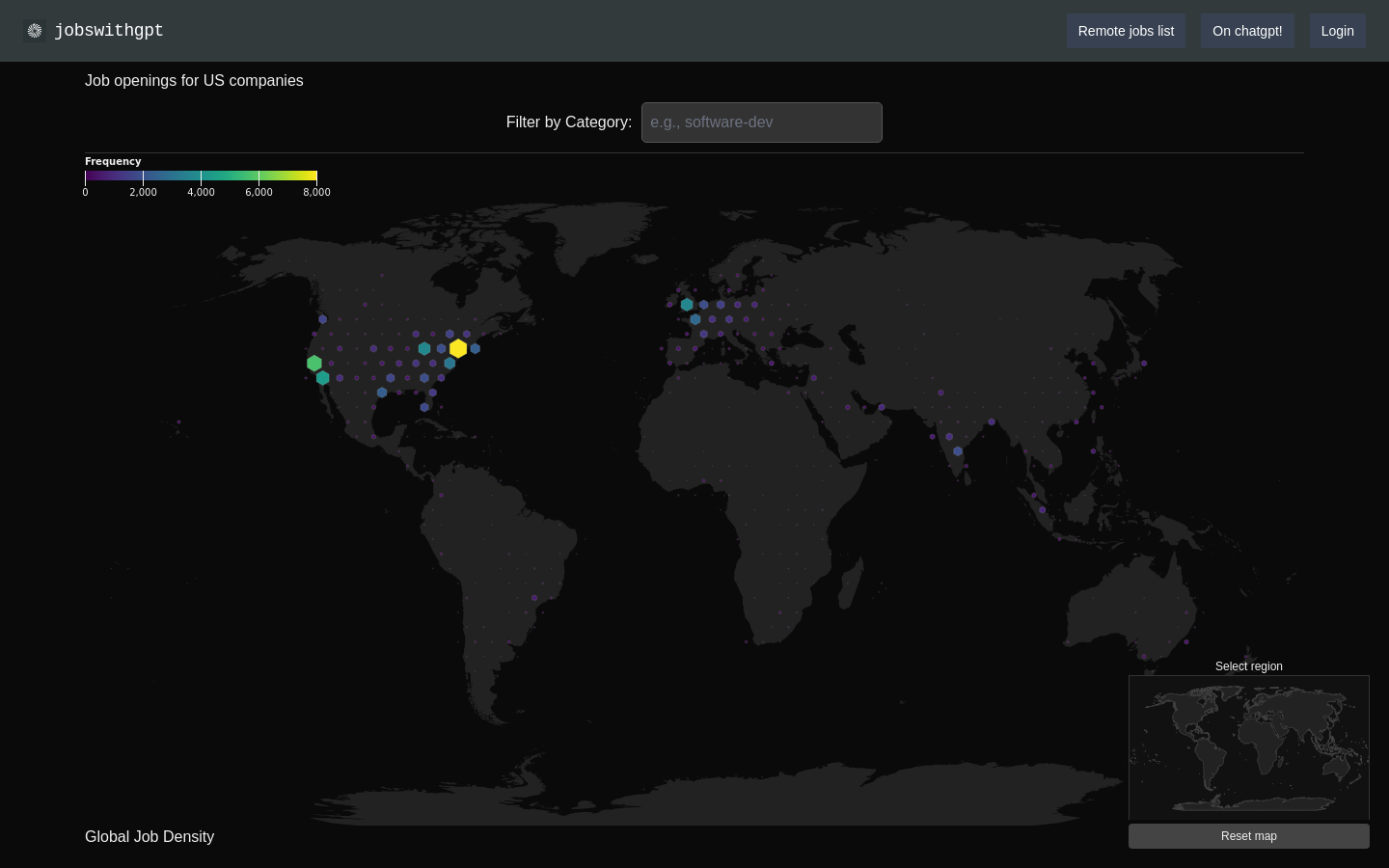Viewport: 1389px width, 868px height.
Task: Click the Select region mini world map
Action: [1249, 747]
